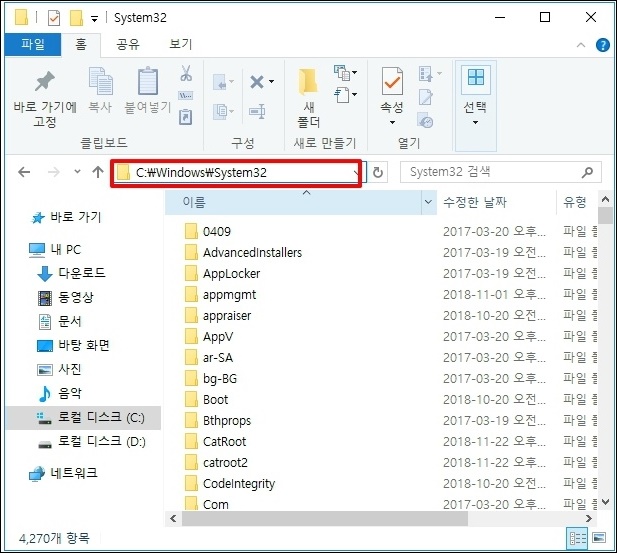Click the Paste (붙여넣기) clipboard icon
Viewport: 617px width, 553px height.
point(148,81)
